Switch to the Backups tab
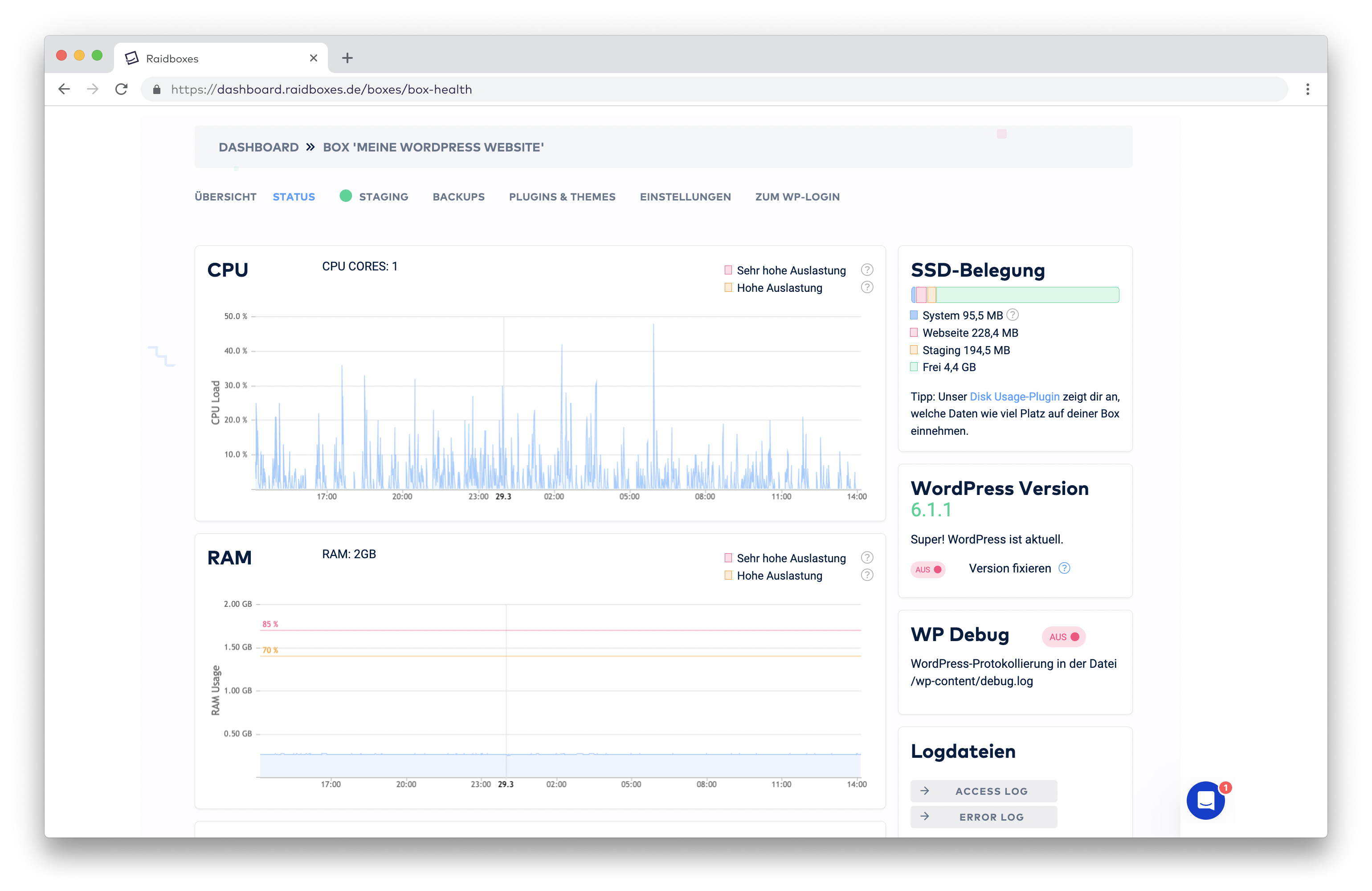Viewport: 1372px width, 891px height. [458, 196]
